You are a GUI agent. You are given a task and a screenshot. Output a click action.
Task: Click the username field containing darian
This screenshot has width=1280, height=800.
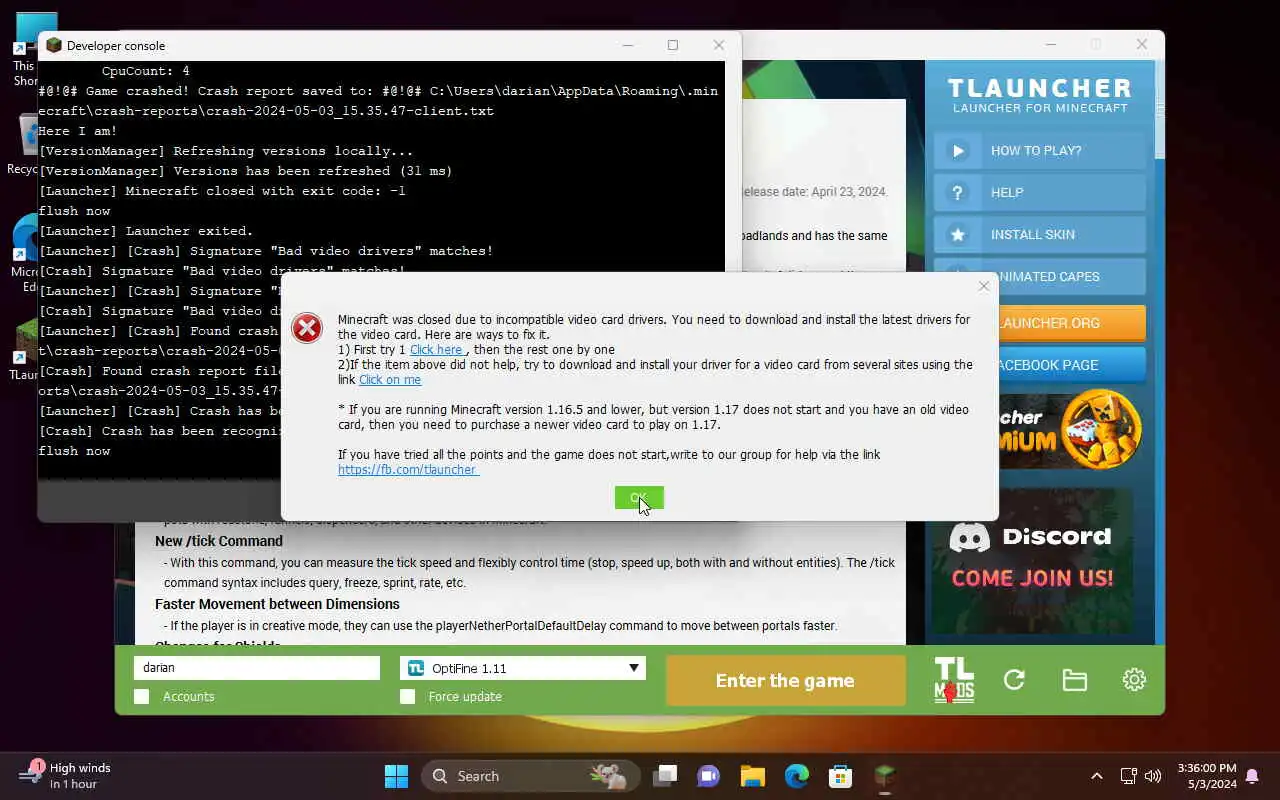pyautogui.click(x=257, y=668)
